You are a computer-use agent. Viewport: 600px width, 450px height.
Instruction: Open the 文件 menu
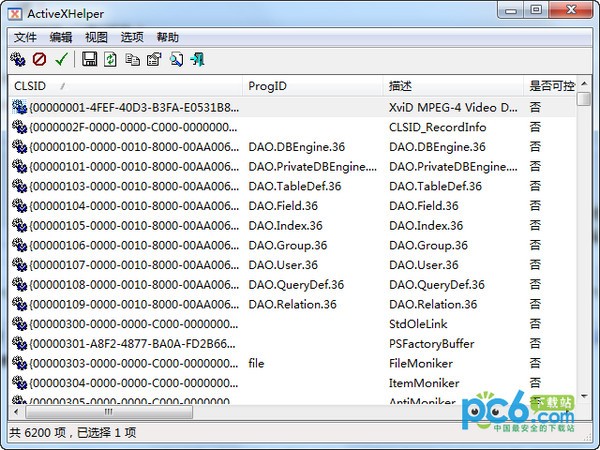[25, 38]
